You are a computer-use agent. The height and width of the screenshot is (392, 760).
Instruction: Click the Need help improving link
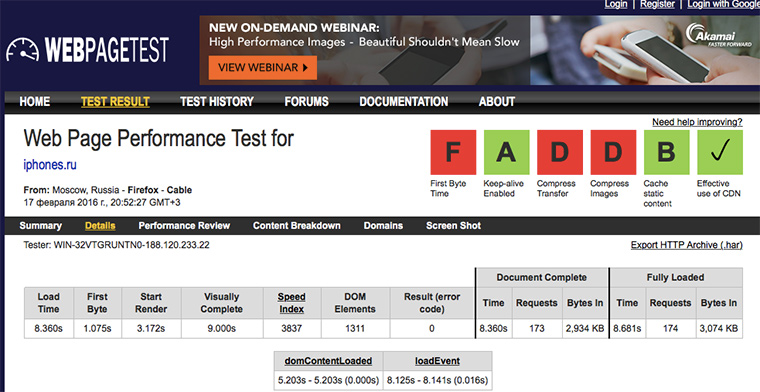coord(697,122)
